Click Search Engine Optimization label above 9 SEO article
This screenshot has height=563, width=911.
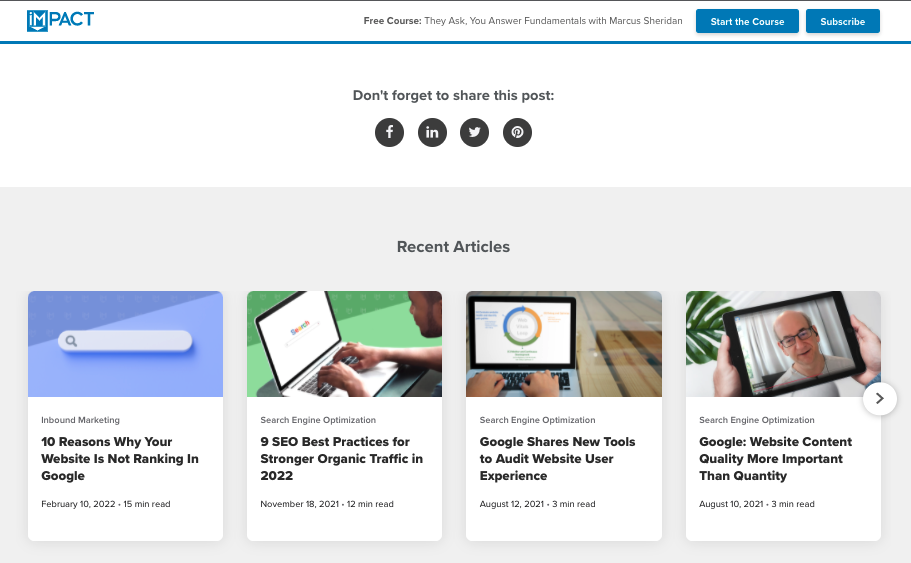click(x=318, y=420)
